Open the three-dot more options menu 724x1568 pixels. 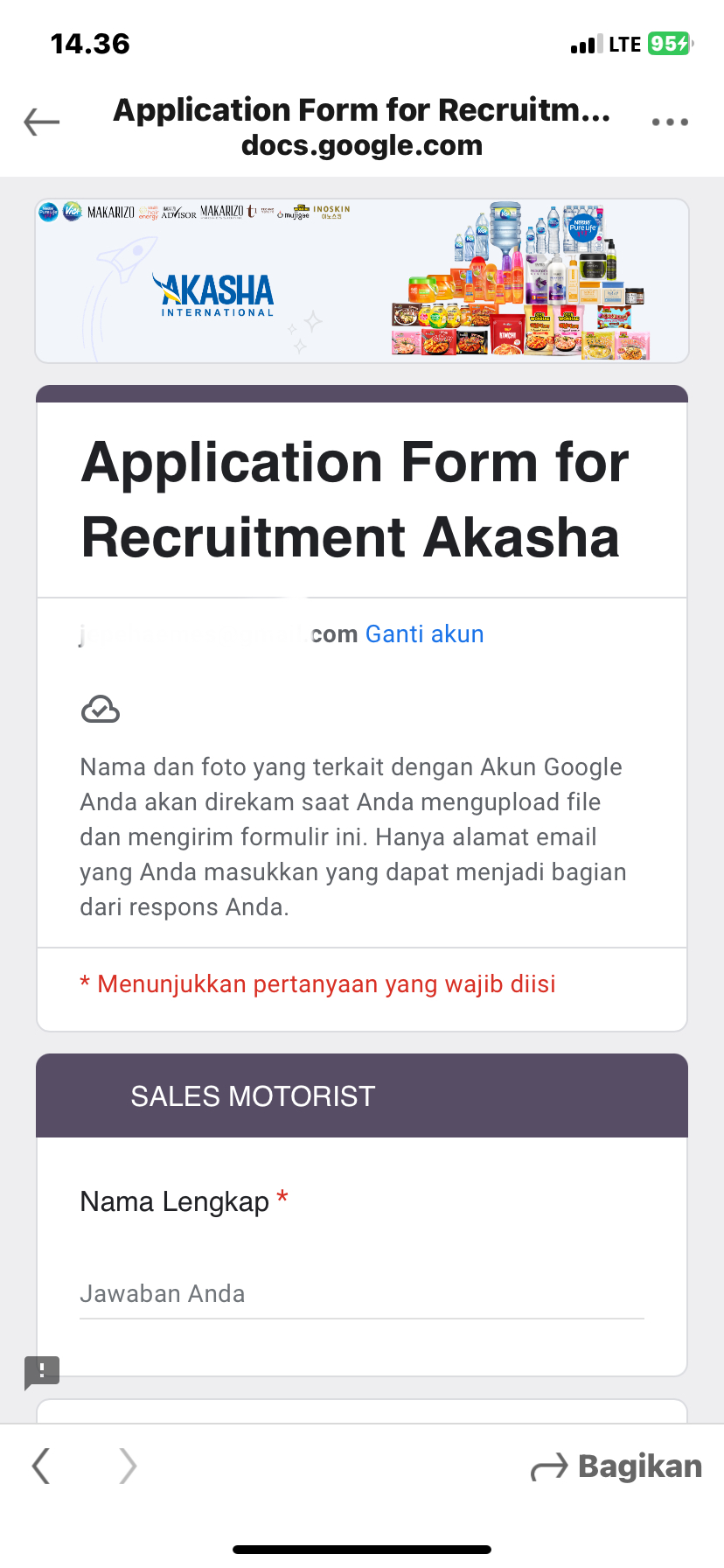tap(670, 122)
